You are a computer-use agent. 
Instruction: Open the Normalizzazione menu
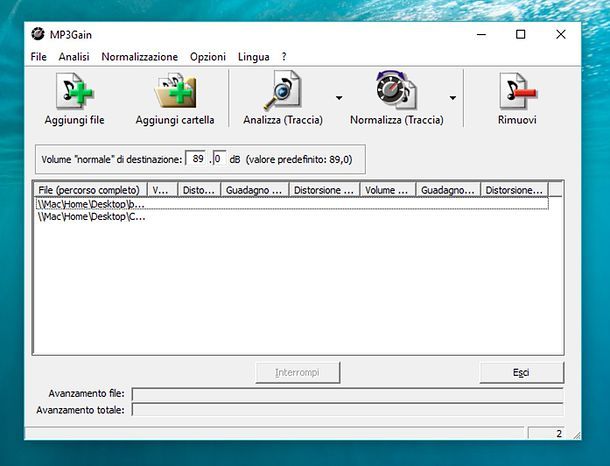(140, 57)
